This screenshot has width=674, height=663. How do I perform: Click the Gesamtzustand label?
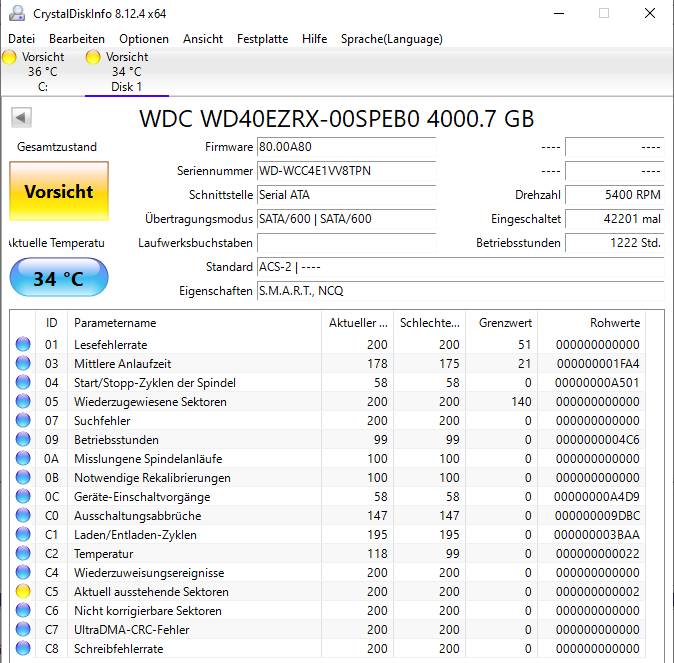[x=57, y=147]
